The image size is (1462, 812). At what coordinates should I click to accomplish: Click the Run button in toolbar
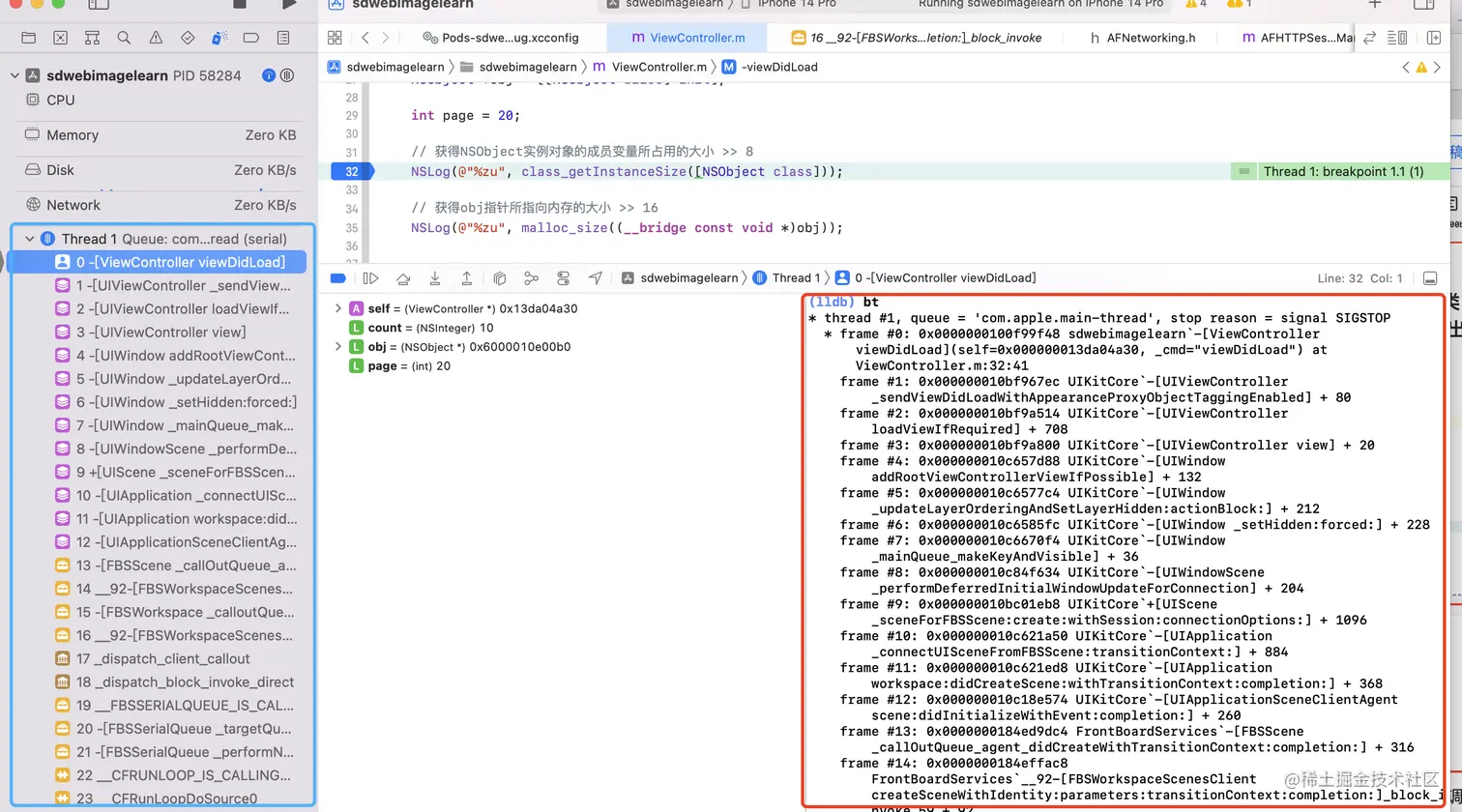289,4
